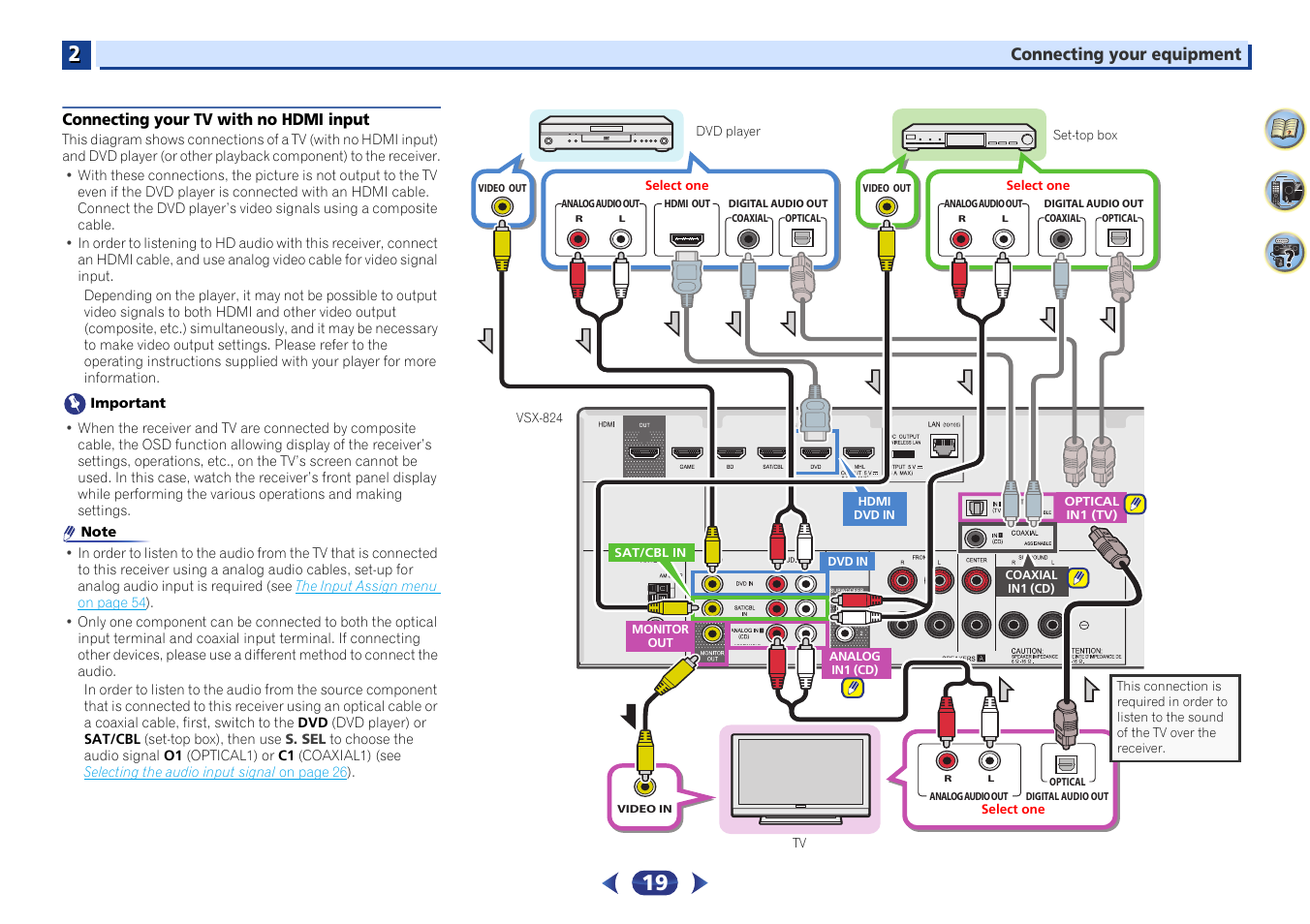Click the VSX-824 receiver label
The width and height of the screenshot is (1310, 924).
(539, 418)
